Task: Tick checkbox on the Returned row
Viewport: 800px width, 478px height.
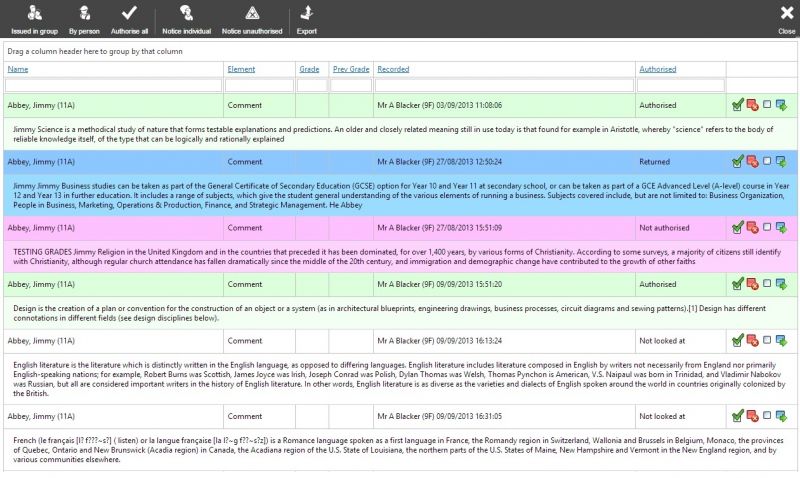Action: pos(767,161)
